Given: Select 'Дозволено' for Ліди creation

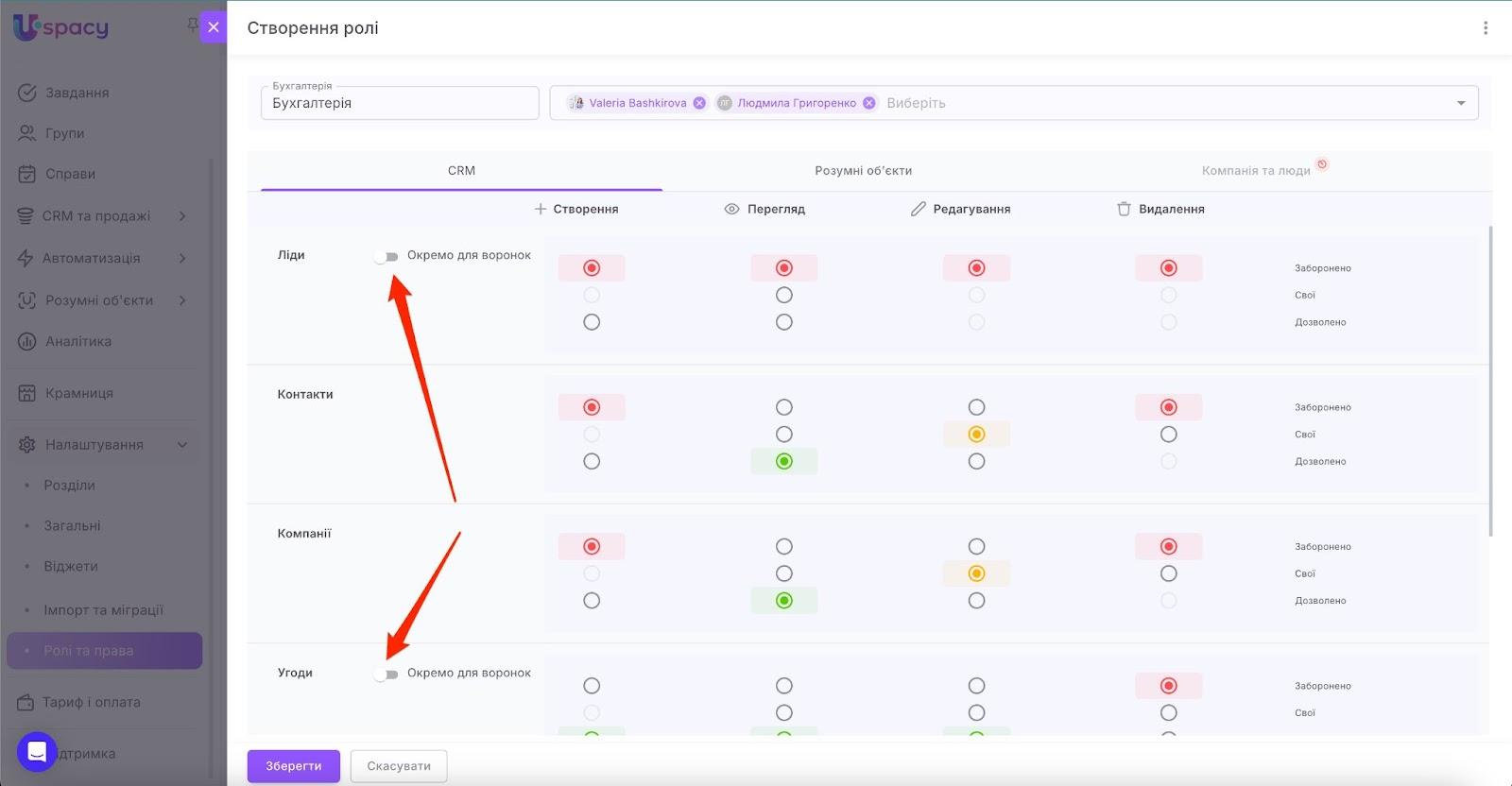Looking at the screenshot, I should [x=592, y=322].
